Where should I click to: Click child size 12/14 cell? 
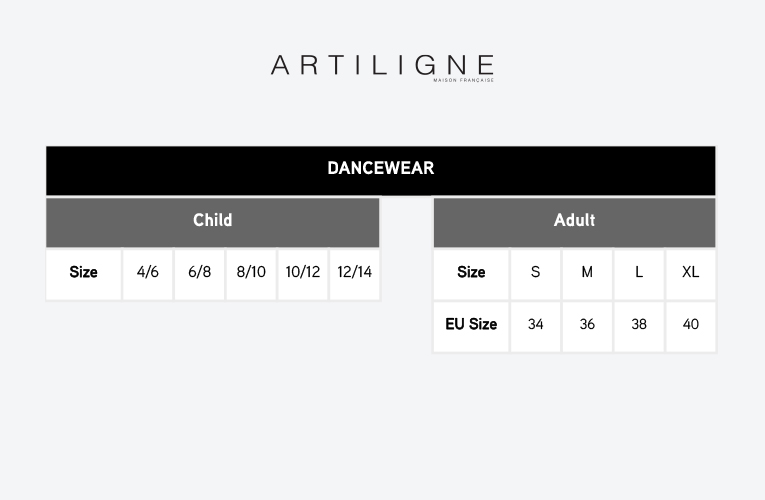point(354,273)
